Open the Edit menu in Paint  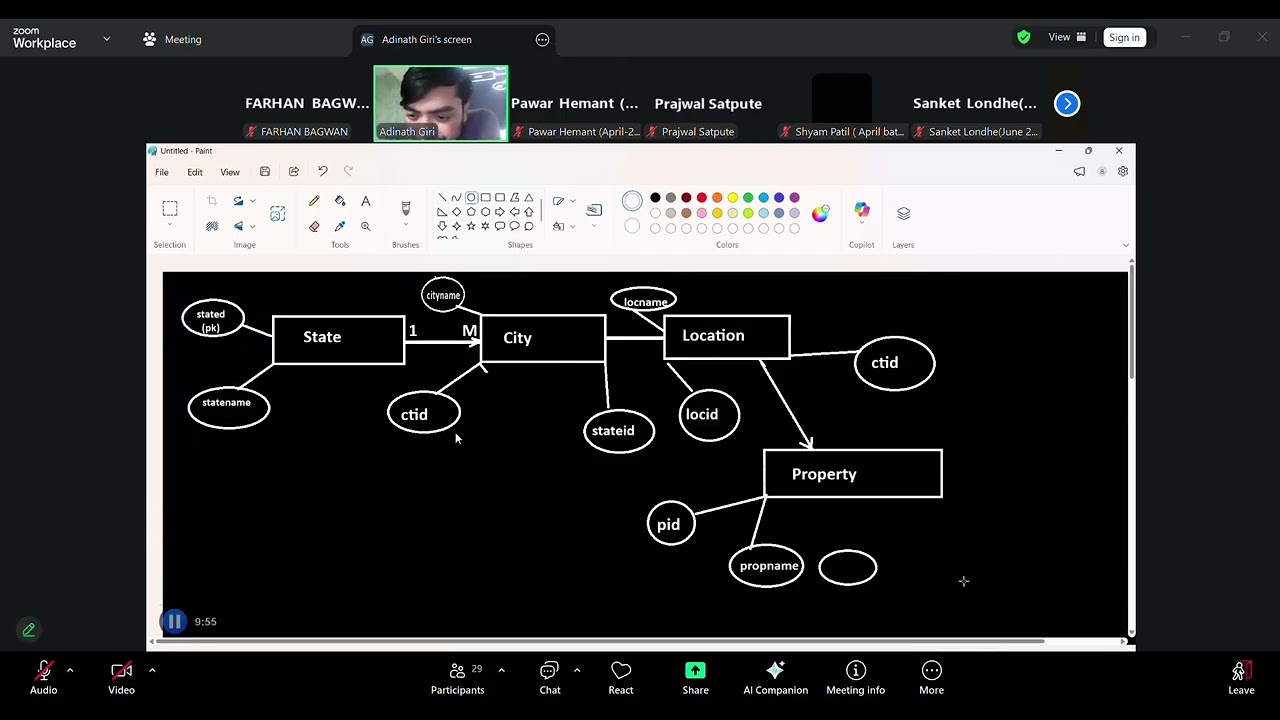tap(195, 172)
